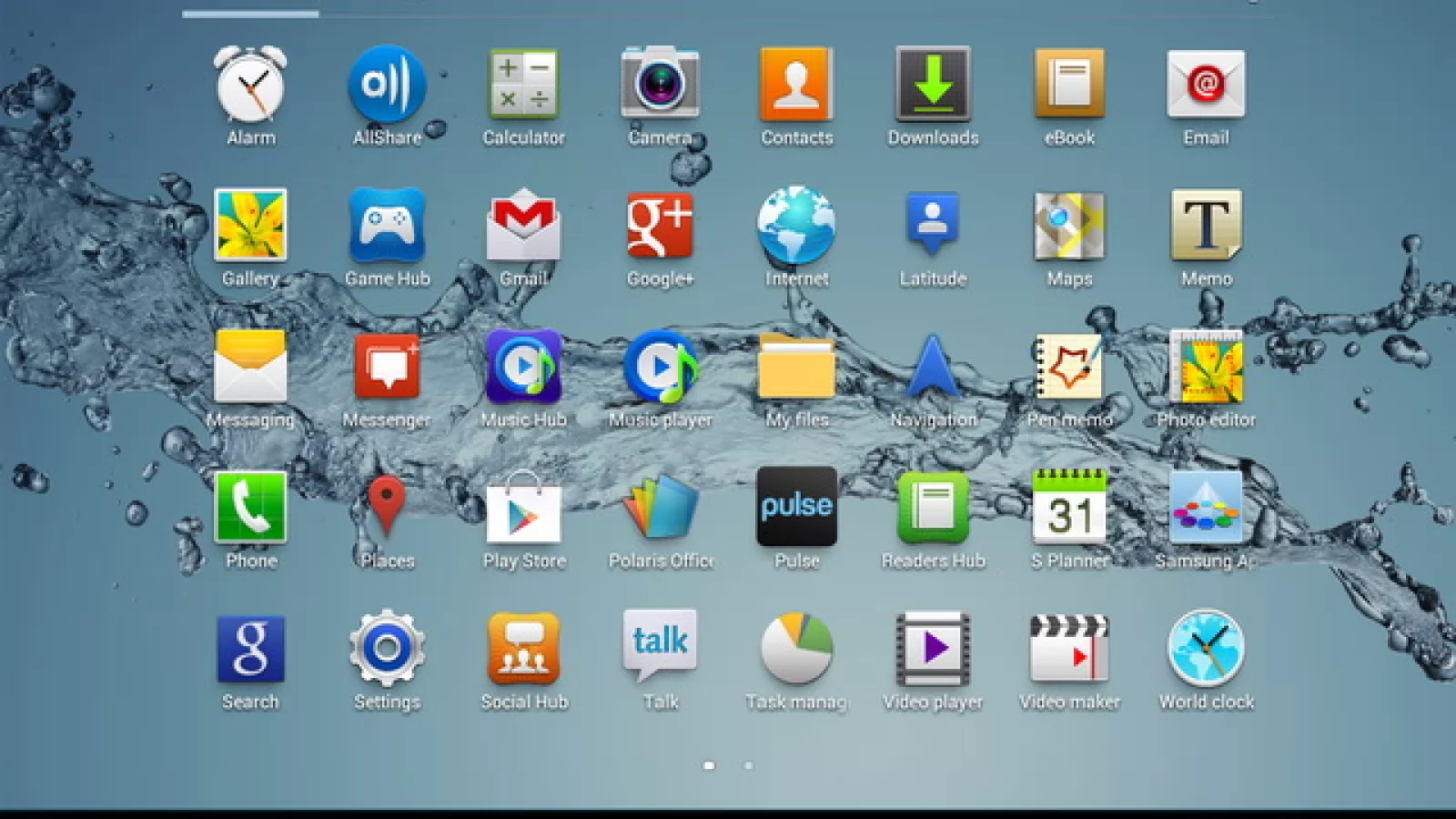Launch Game Hub
Image resolution: width=1456 pixels, height=819 pixels.
[387, 225]
